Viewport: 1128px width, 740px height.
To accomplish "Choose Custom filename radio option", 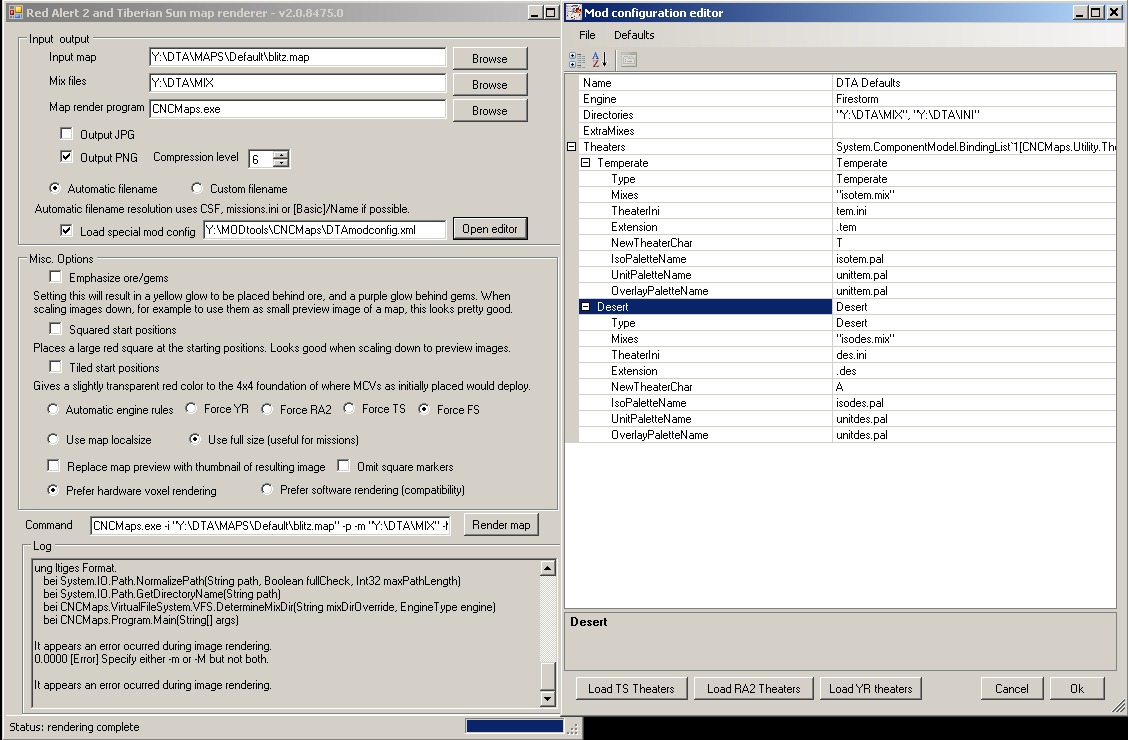I will pyautogui.click(x=197, y=188).
